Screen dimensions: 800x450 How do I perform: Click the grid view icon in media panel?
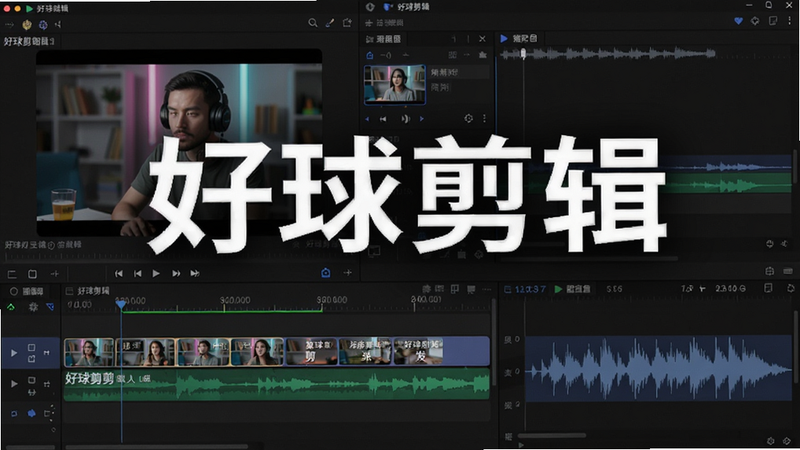tap(452, 55)
